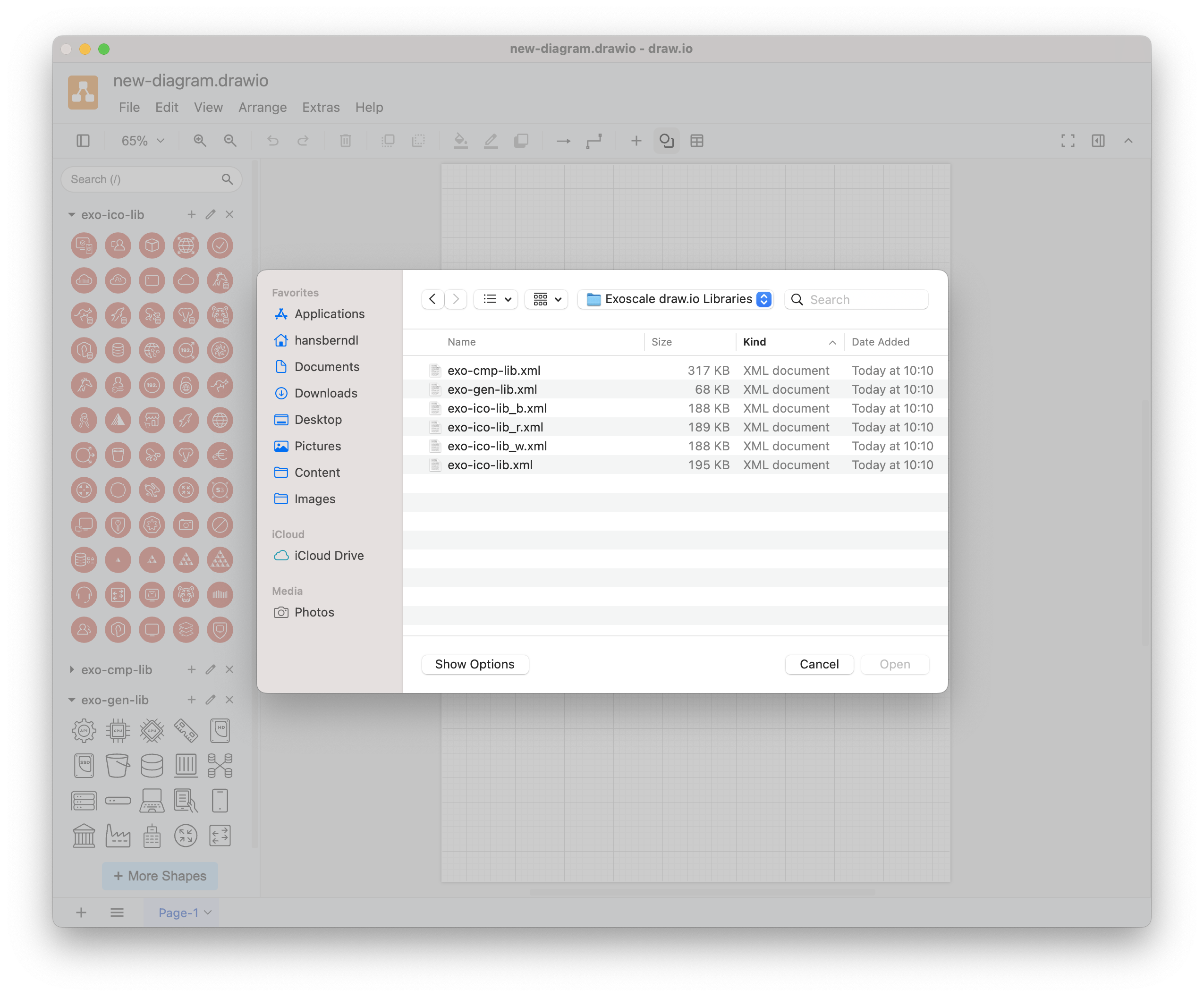Click the fill color bucket icon
1204x997 pixels.
460,141
